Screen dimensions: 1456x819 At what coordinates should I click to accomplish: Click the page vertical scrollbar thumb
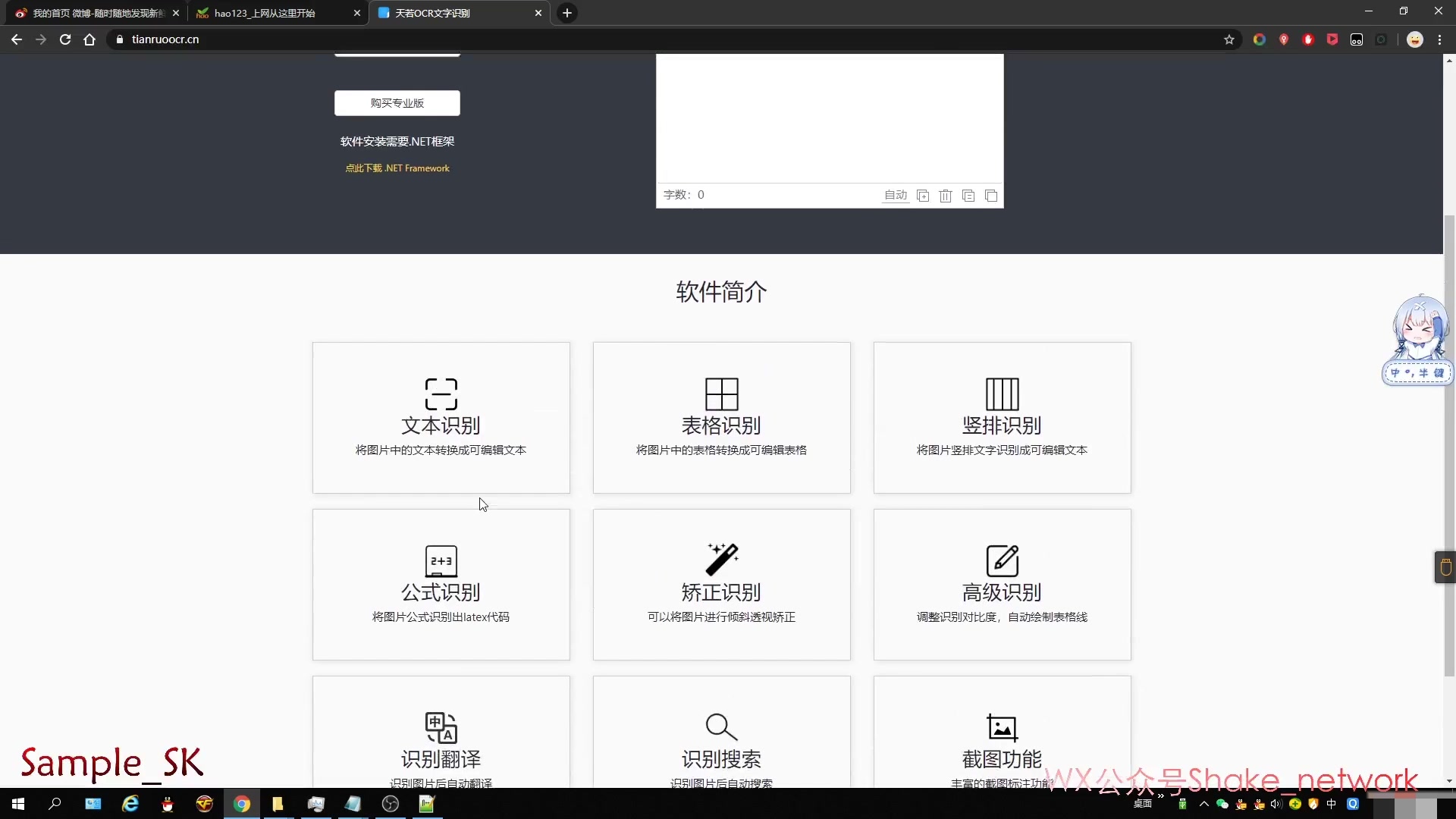(x=1449, y=446)
